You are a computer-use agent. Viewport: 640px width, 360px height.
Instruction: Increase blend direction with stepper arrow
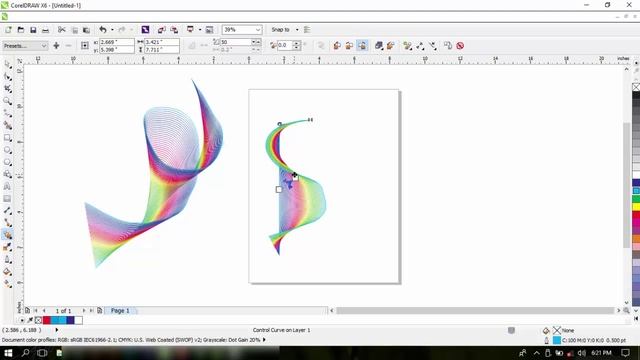pos(297,43)
